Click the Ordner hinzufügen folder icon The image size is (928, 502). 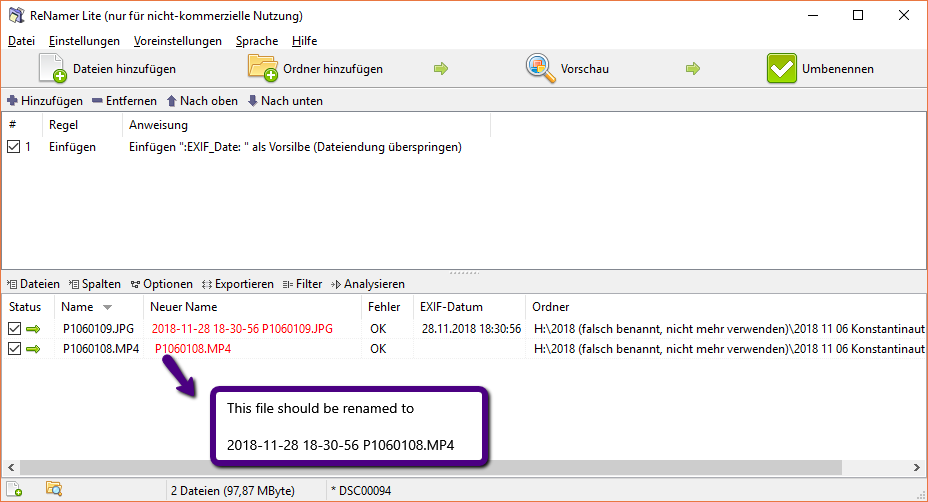click(263, 68)
